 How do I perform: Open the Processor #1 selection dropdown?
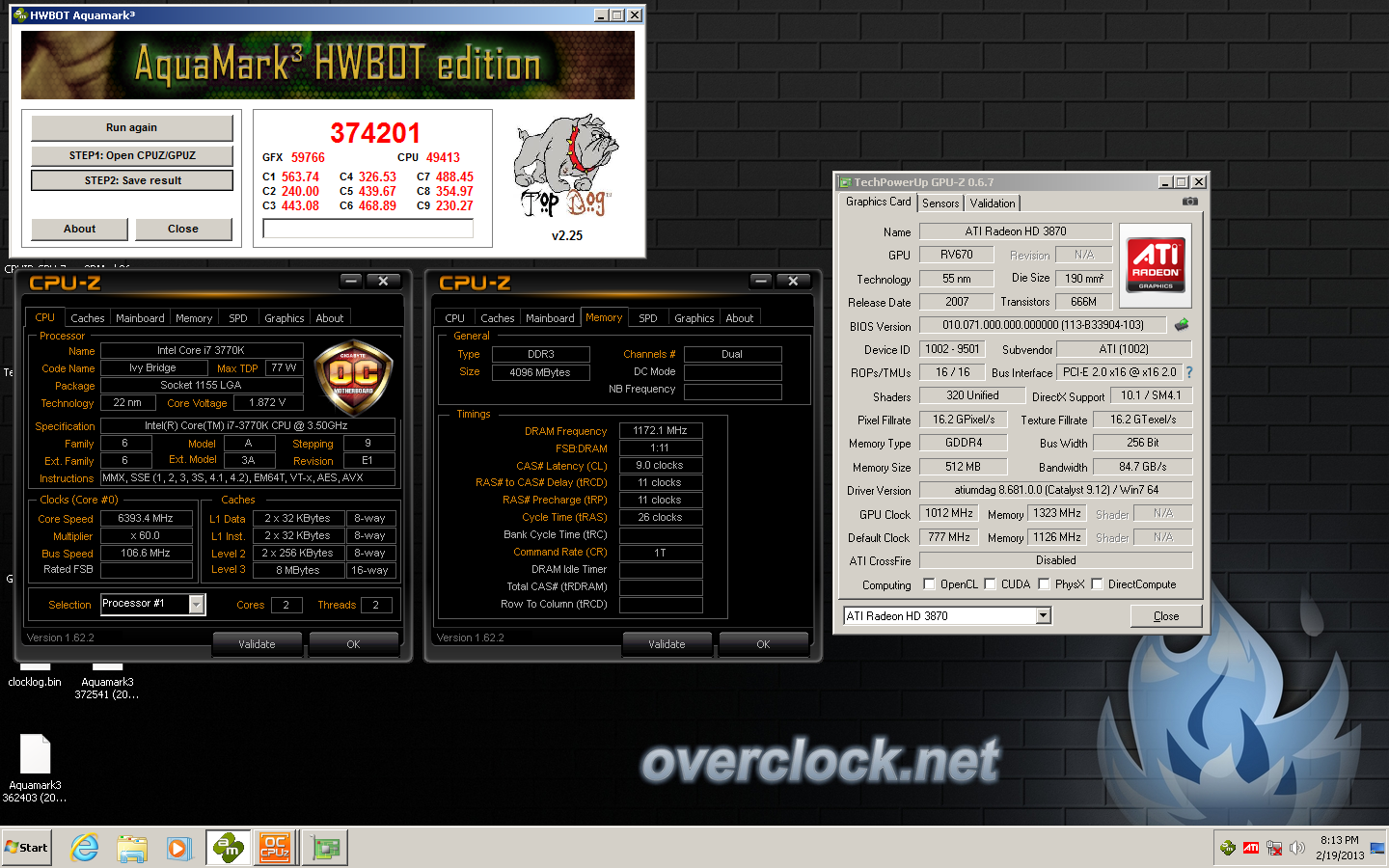pos(196,604)
